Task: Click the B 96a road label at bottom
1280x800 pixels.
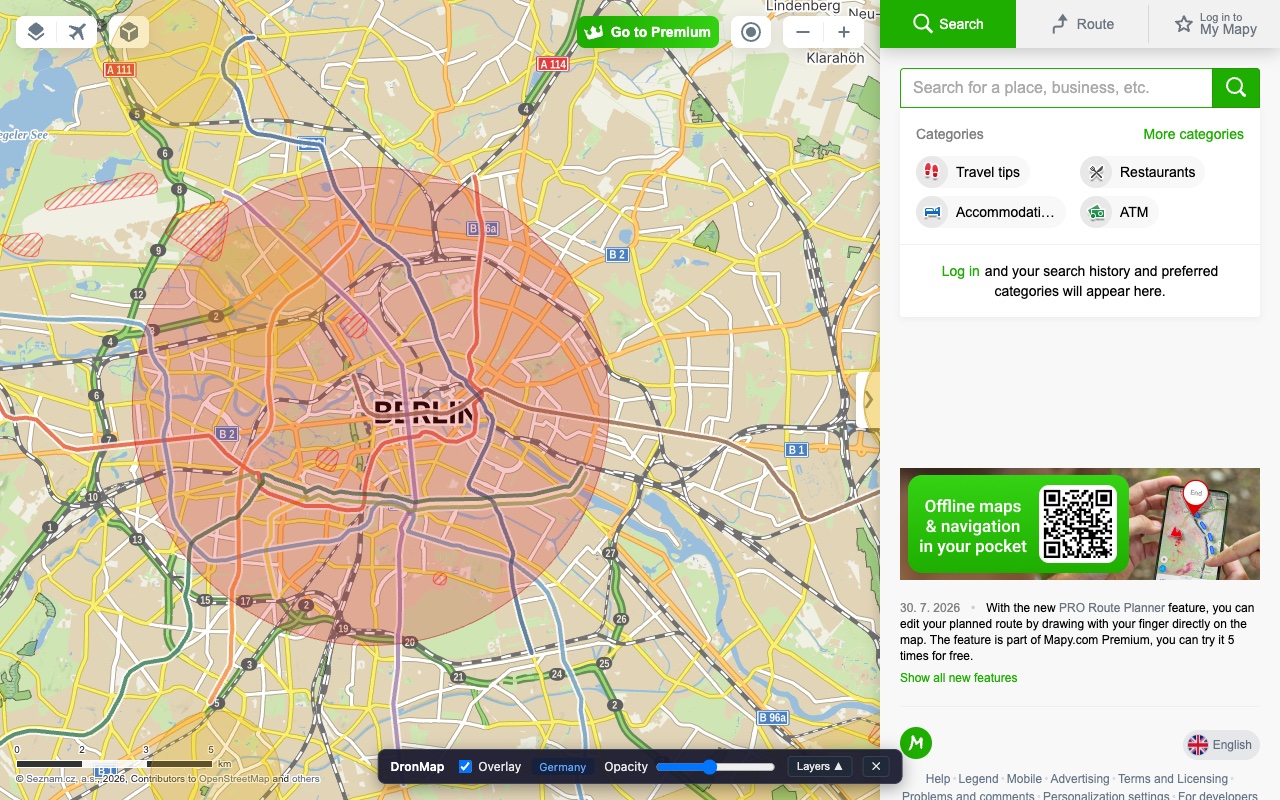Action: [772, 718]
